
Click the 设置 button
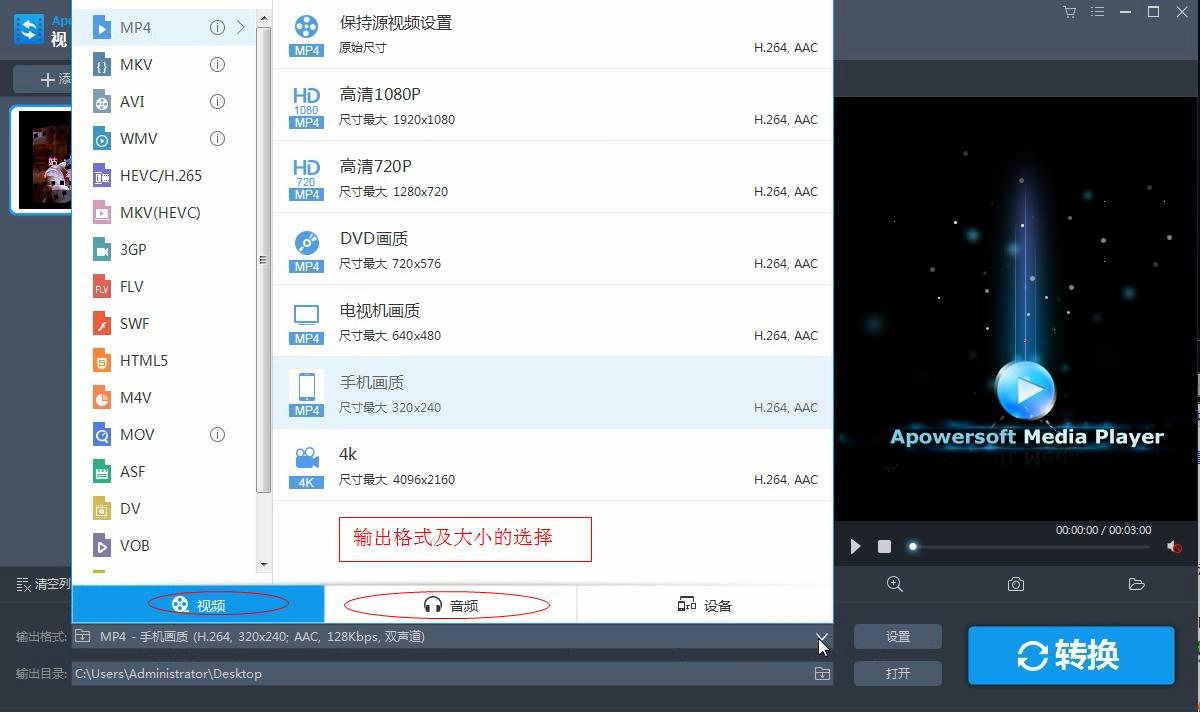[898, 636]
